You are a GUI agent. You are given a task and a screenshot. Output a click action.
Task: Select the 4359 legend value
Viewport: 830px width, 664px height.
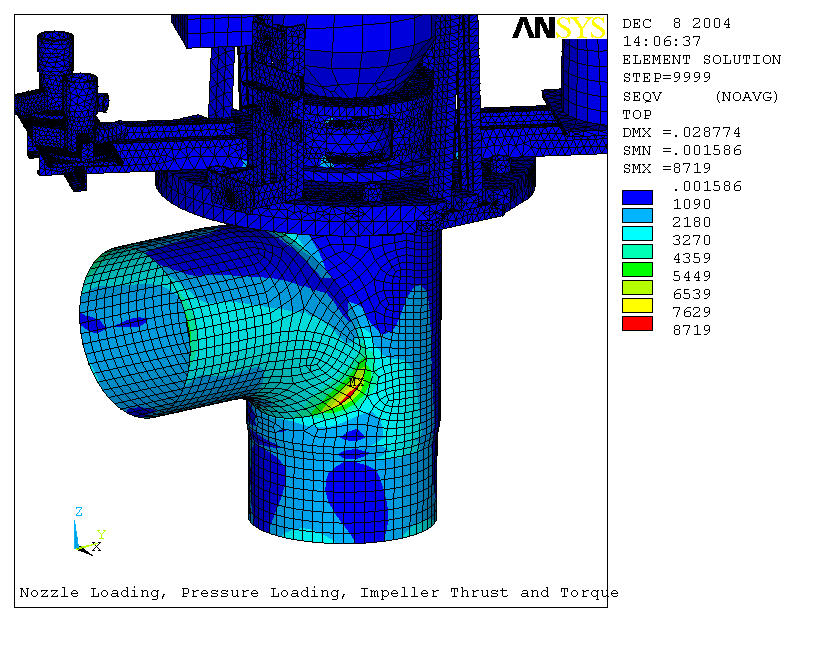pos(692,258)
